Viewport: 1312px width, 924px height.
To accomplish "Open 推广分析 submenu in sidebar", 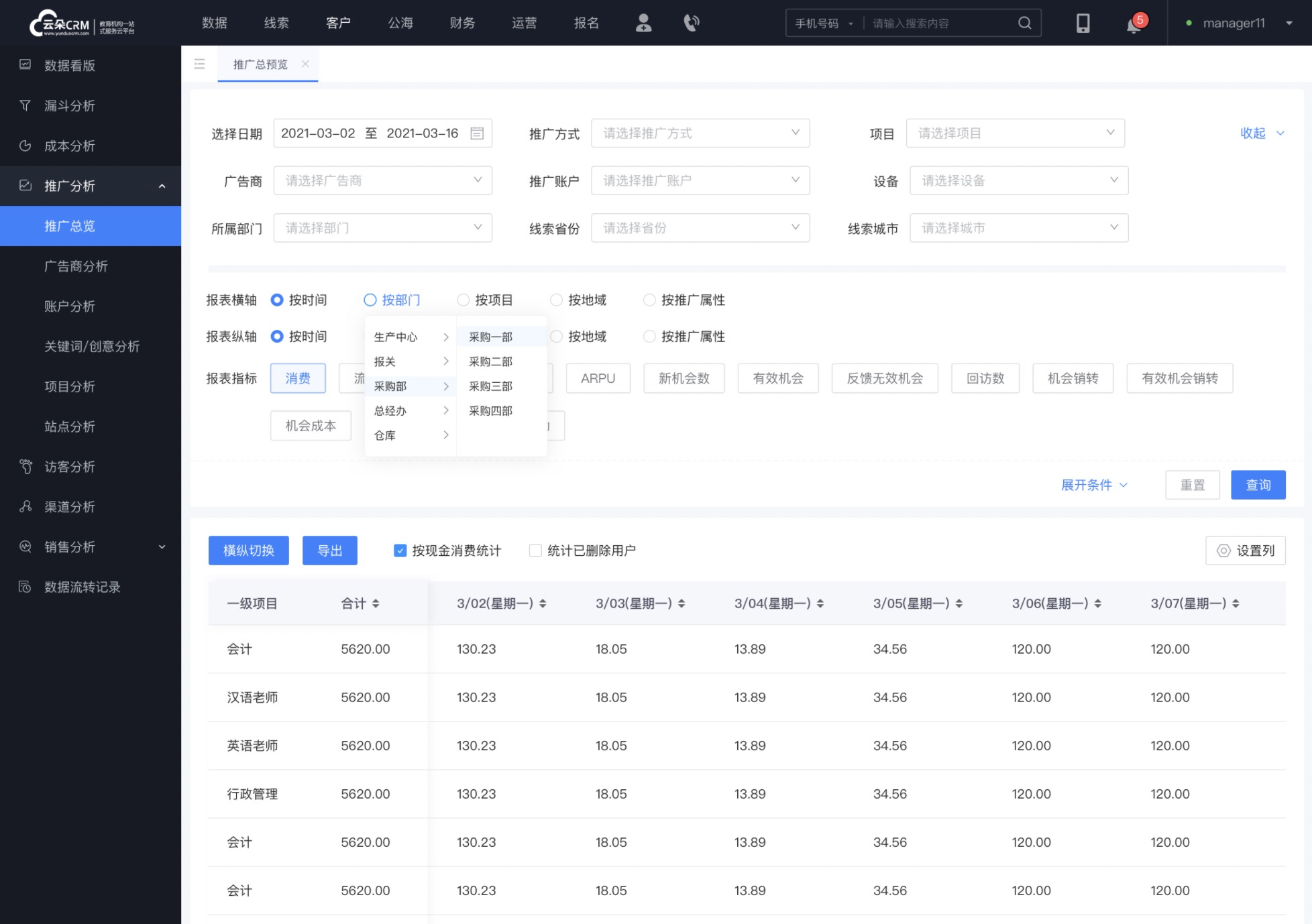I will [90, 186].
